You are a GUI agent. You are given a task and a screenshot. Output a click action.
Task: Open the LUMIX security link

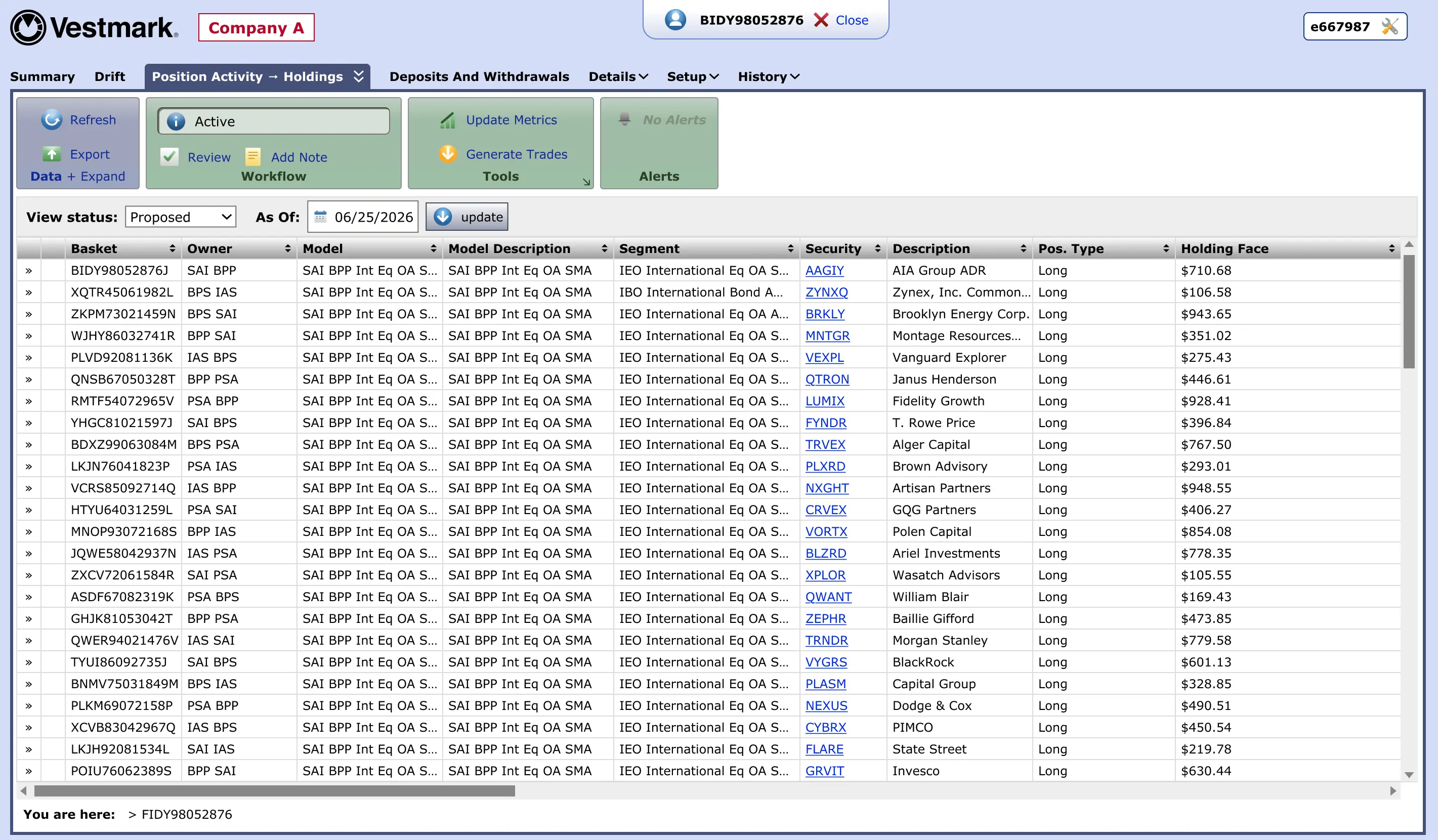coord(825,401)
